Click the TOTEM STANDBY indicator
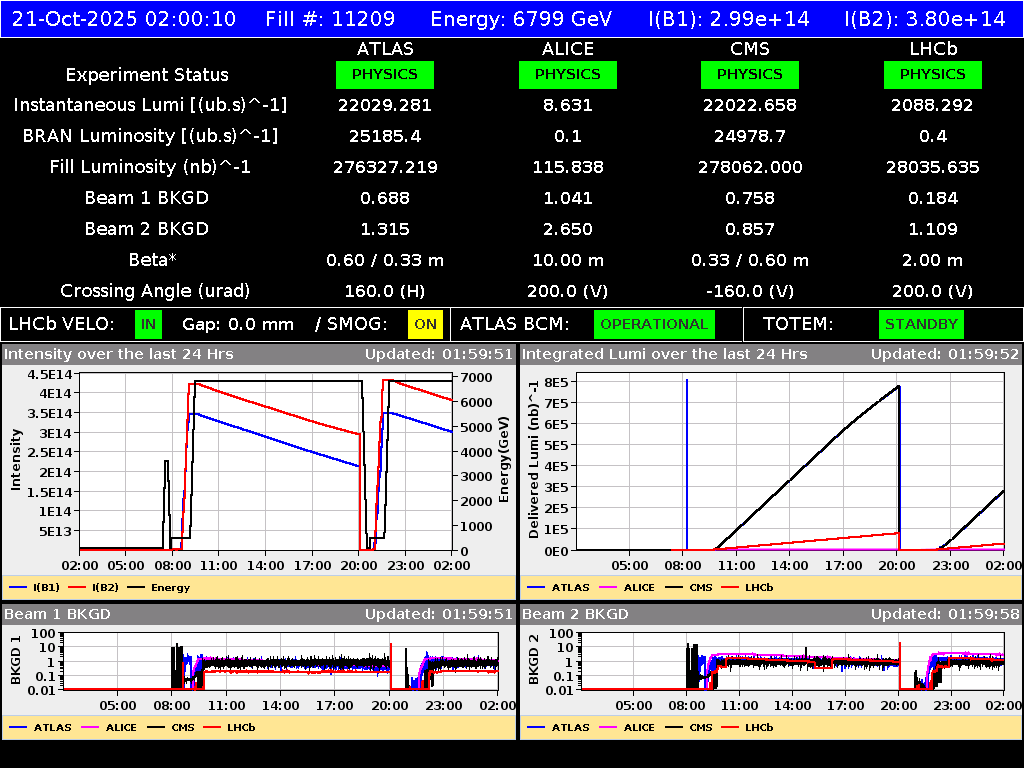This screenshot has width=1024, height=768. coord(920,324)
